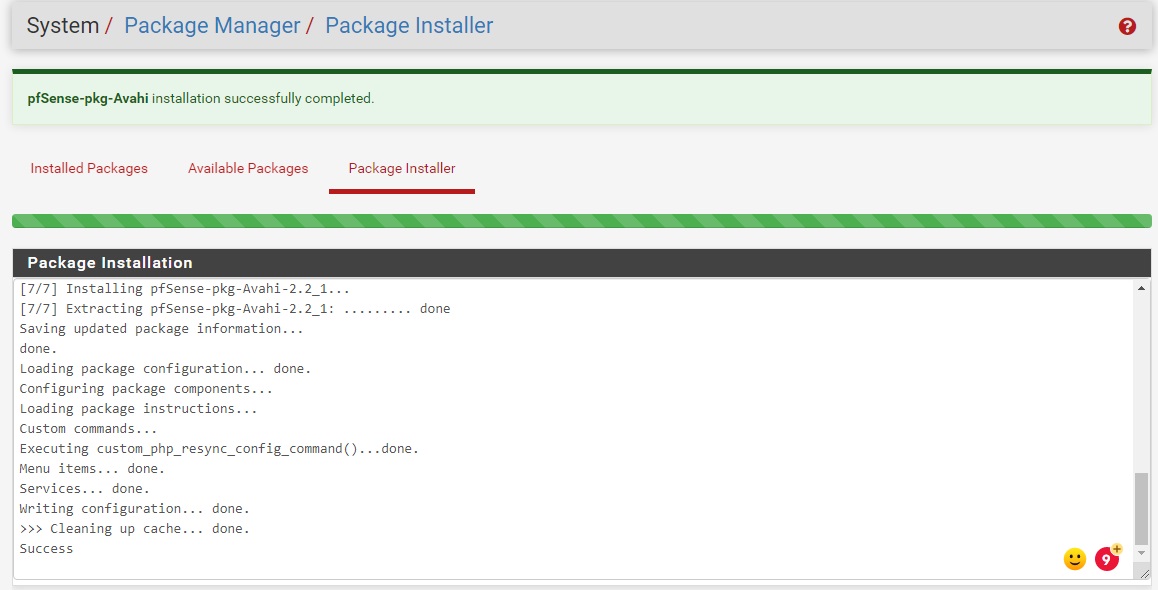This screenshot has height=590, width=1158.
Task: Click the 'Package Installation' panel heading
Action: [110, 263]
